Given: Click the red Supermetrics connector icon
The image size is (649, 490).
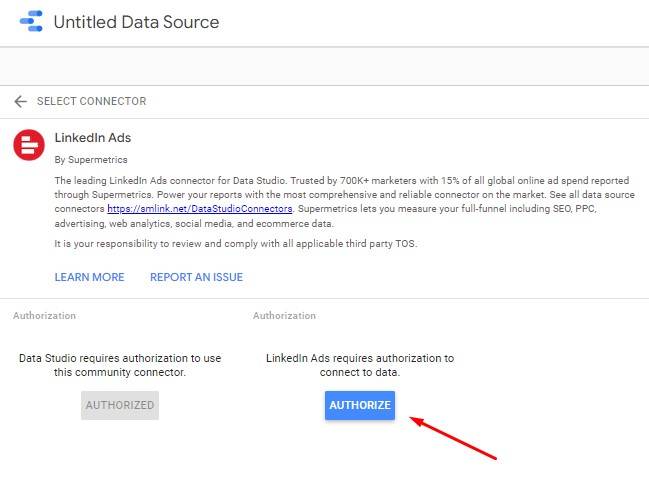Looking at the screenshot, I should [x=29, y=145].
